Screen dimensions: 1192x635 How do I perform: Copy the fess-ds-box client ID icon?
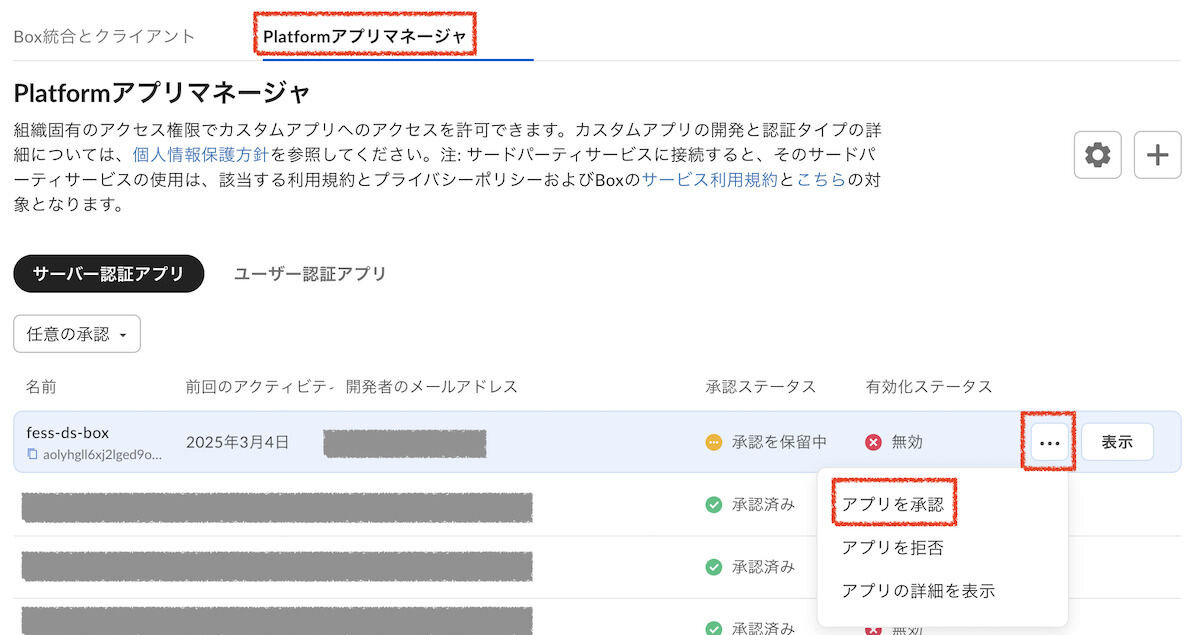pos(32,454)
